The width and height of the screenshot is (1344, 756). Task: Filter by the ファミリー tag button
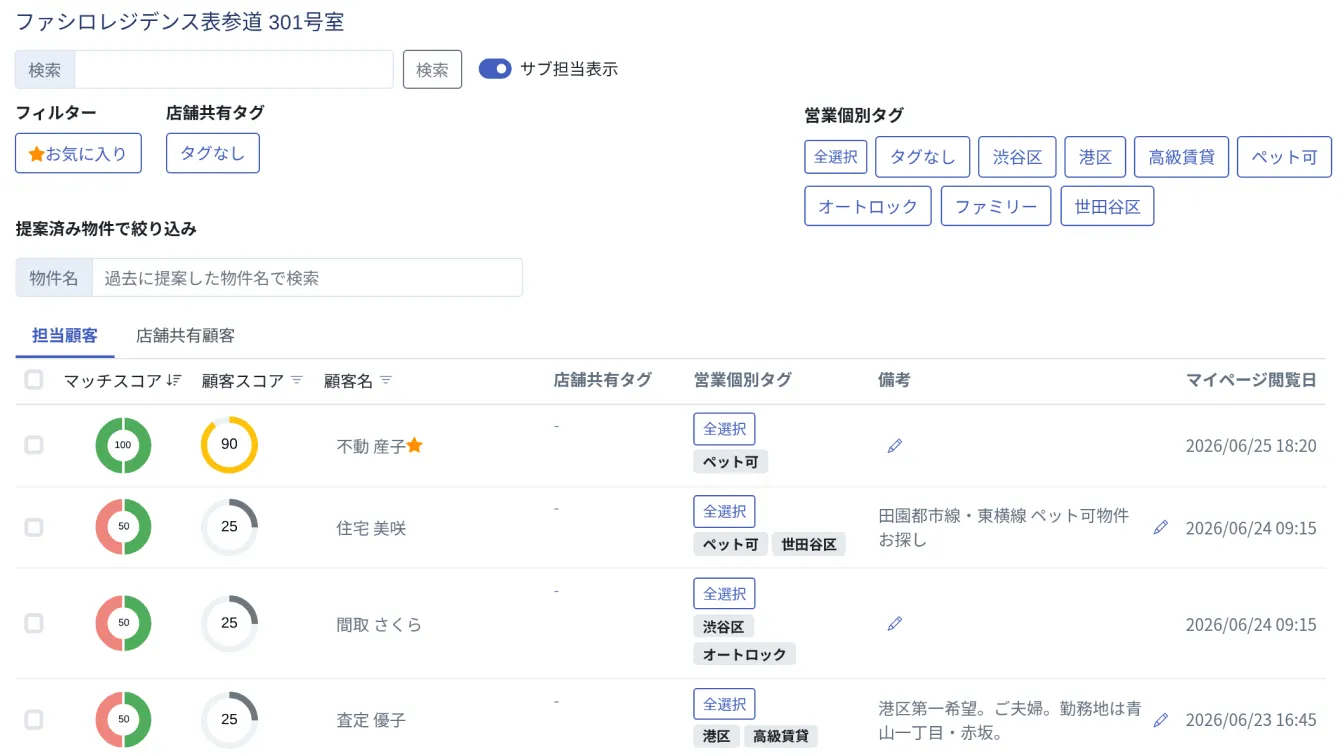point(996,206)
